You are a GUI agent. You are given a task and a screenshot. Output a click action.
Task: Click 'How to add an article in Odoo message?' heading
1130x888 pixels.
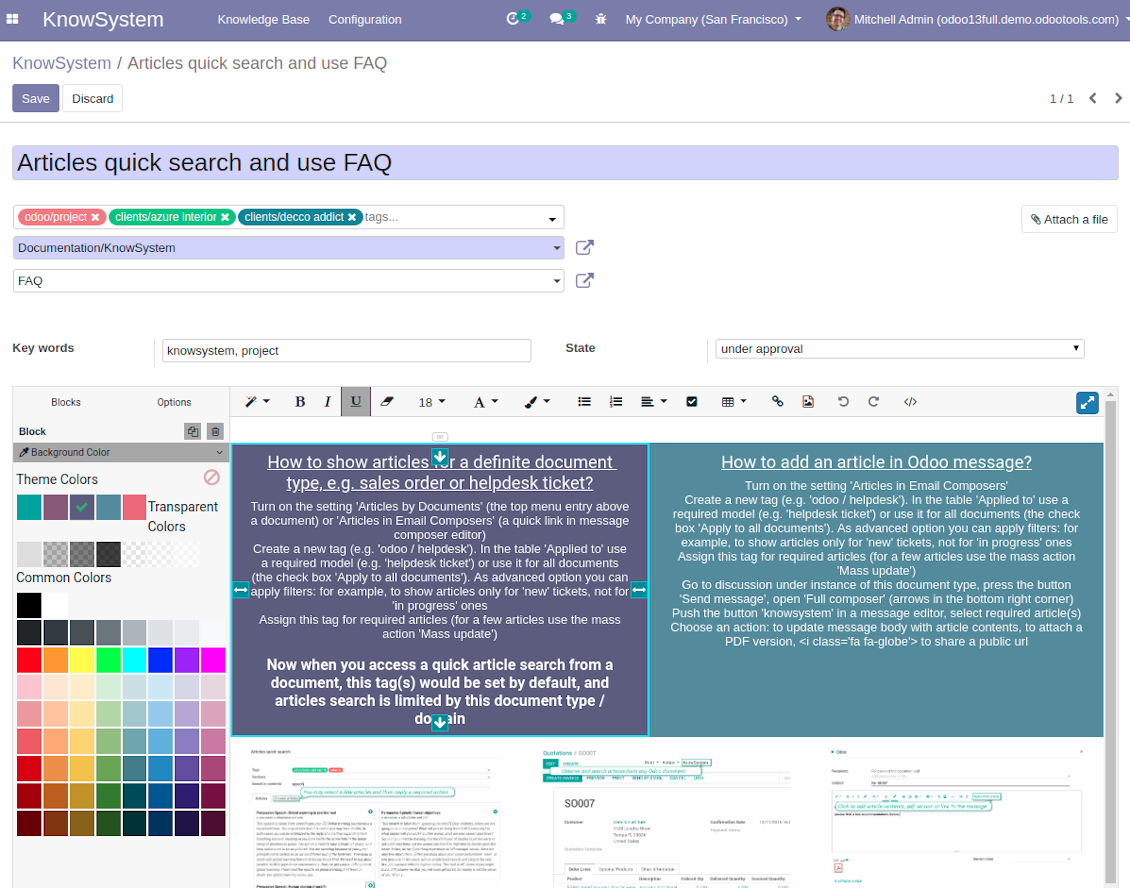pyautogui.click(x=876, y=462)
